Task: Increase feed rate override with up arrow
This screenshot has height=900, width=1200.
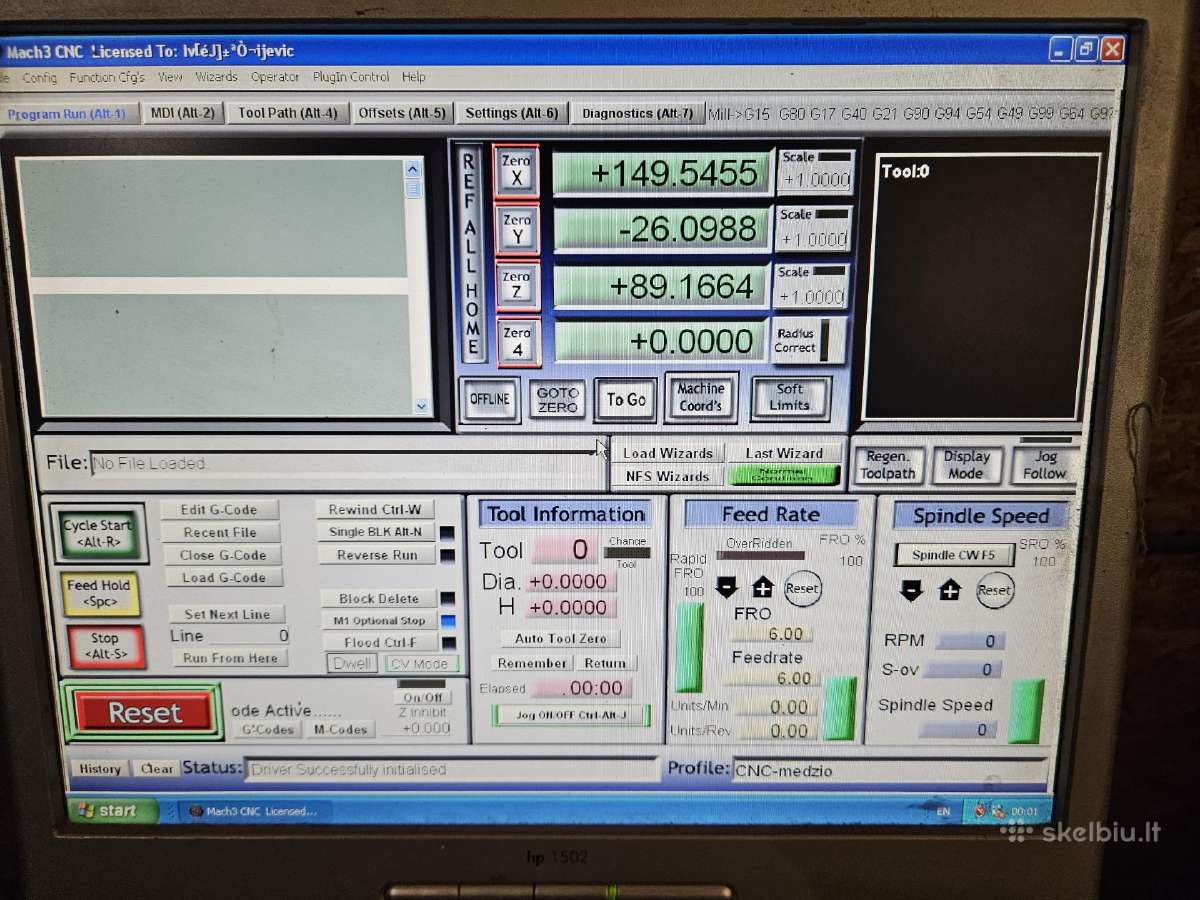Action: [x=763, y=587]
